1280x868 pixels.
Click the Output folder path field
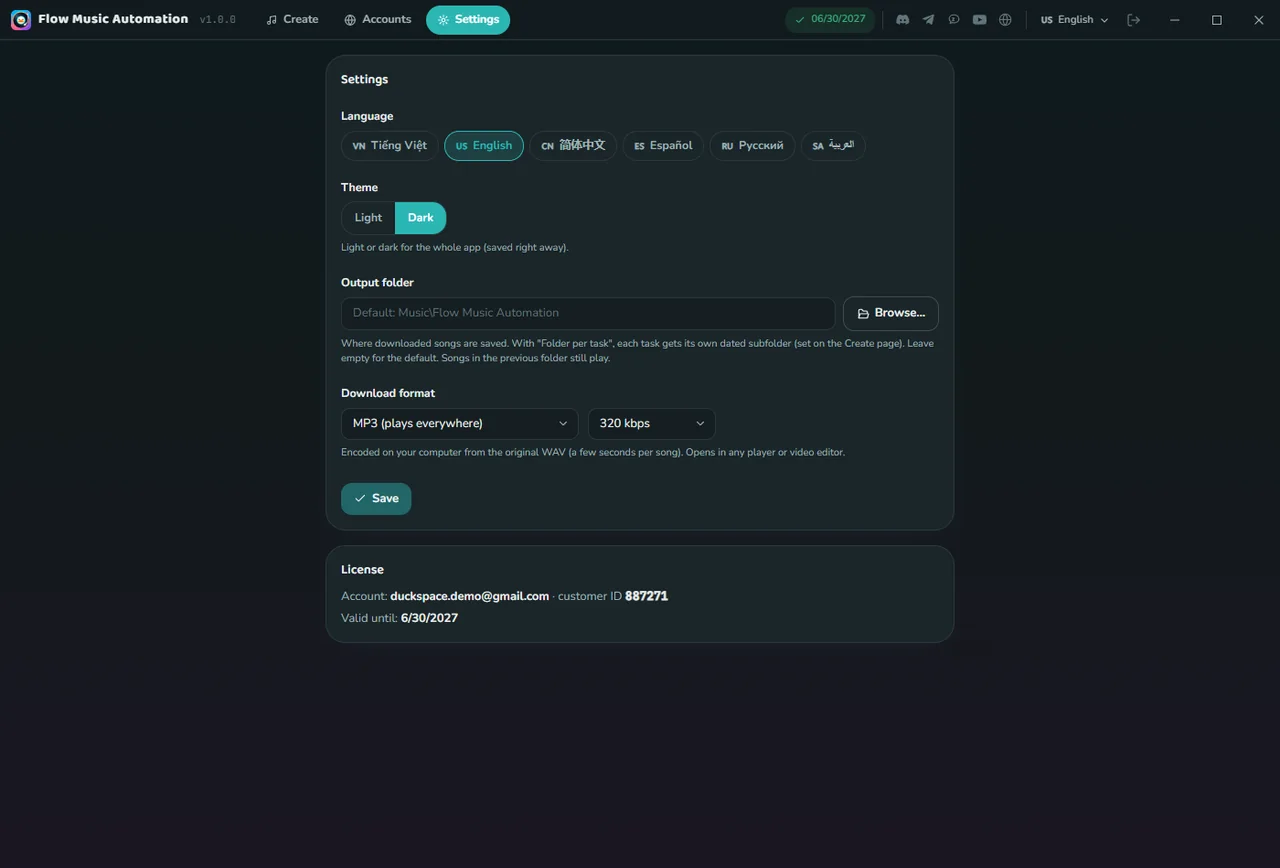click(588, 313)
